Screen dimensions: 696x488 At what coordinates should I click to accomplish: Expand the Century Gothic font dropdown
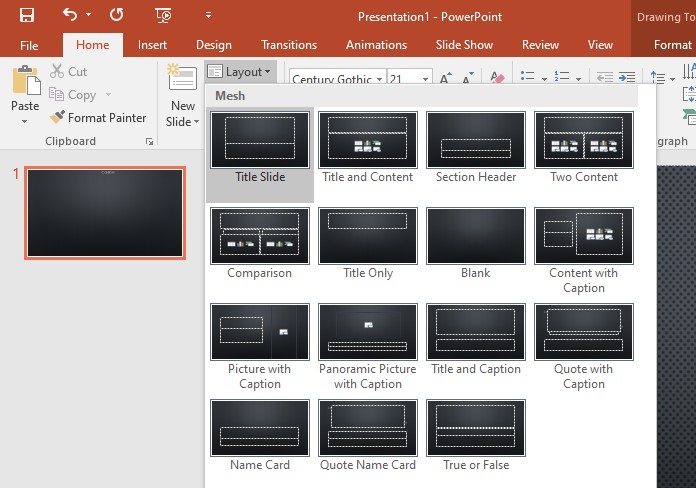380,79
